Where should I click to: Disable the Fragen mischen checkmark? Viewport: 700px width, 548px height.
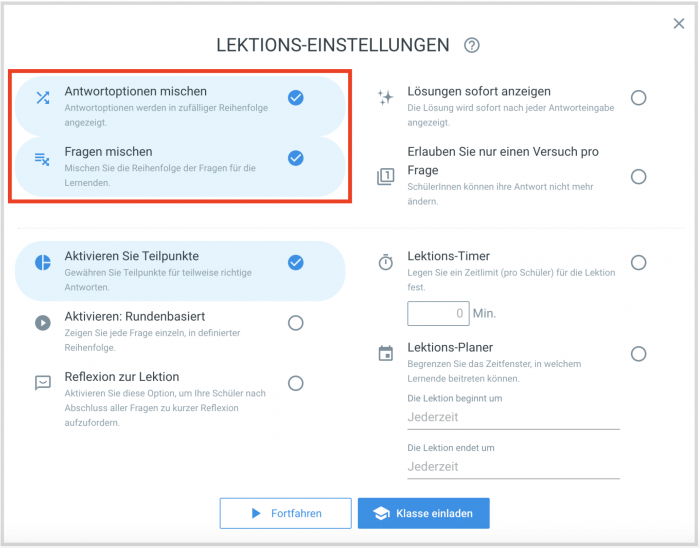(x=296, y=158)
